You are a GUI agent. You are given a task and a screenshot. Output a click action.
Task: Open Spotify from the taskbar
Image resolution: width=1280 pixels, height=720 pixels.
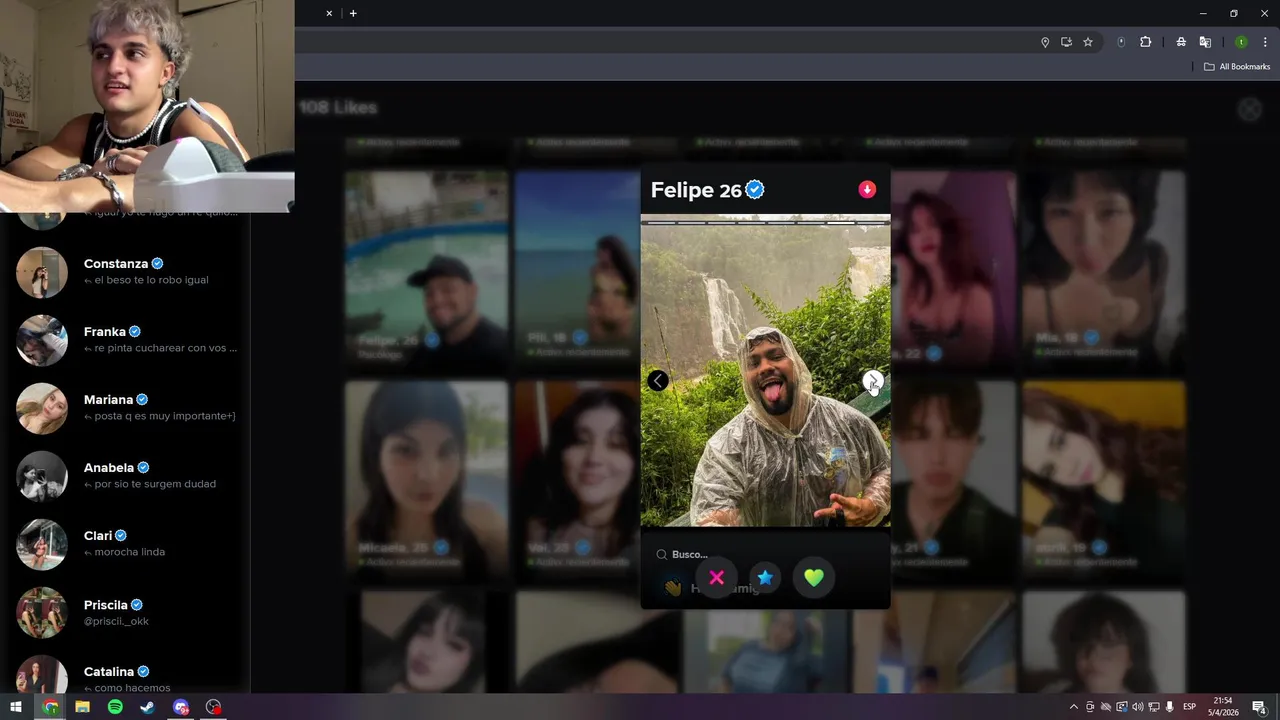pyautogui.click(x=115, y=707)
